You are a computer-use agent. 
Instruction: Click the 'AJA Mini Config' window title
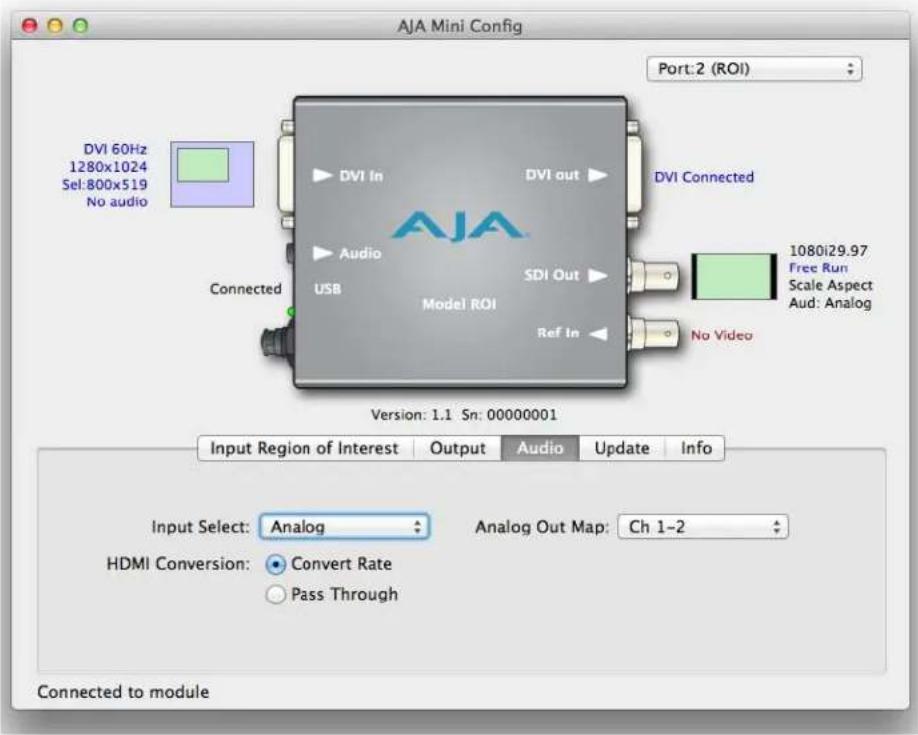pos(459,26)
